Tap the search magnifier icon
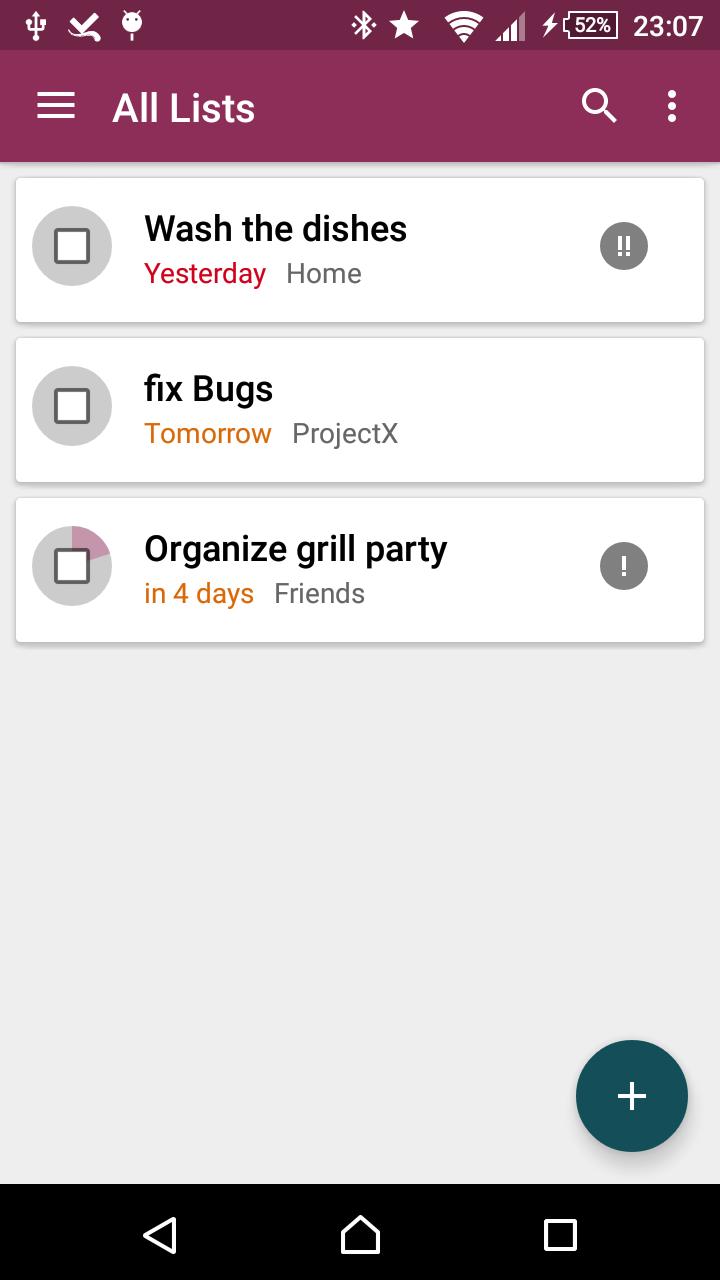 (599, 106)
